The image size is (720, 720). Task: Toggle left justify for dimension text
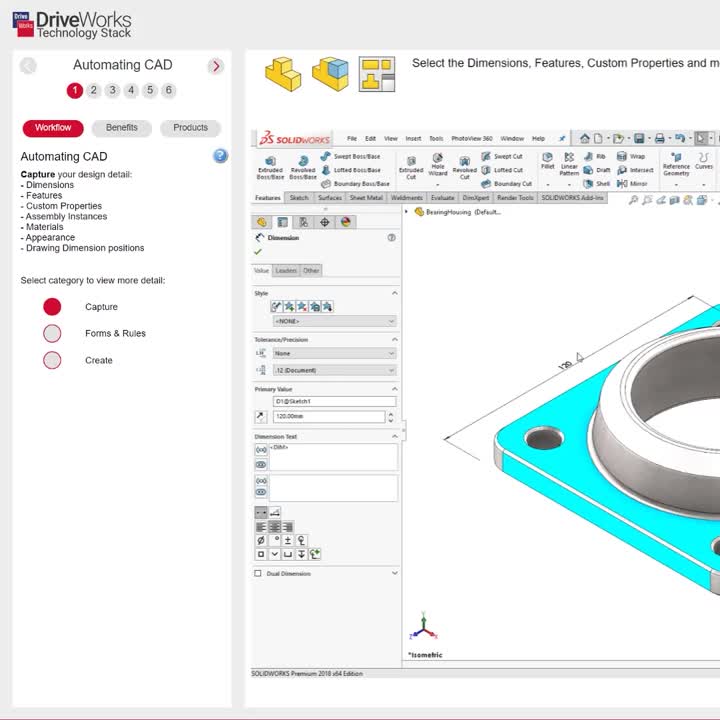[x=261, y=527]
